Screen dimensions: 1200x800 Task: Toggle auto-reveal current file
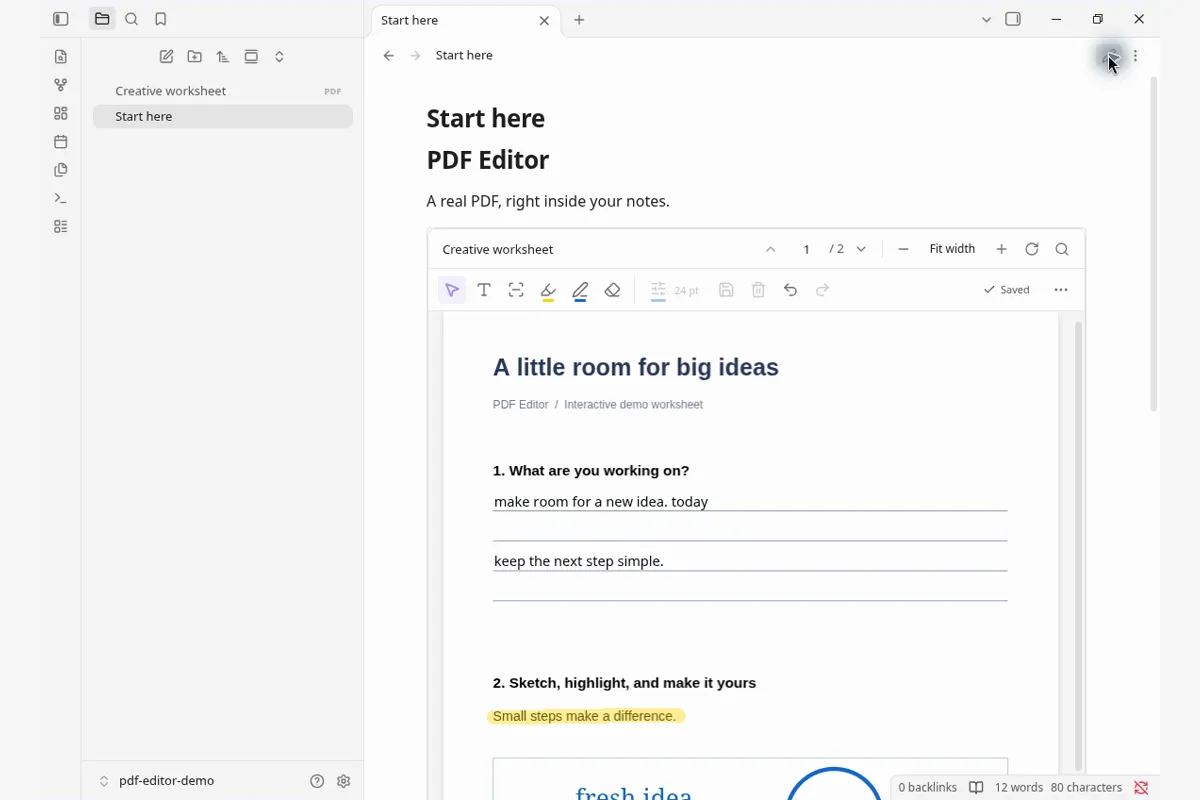pos(251,57)
